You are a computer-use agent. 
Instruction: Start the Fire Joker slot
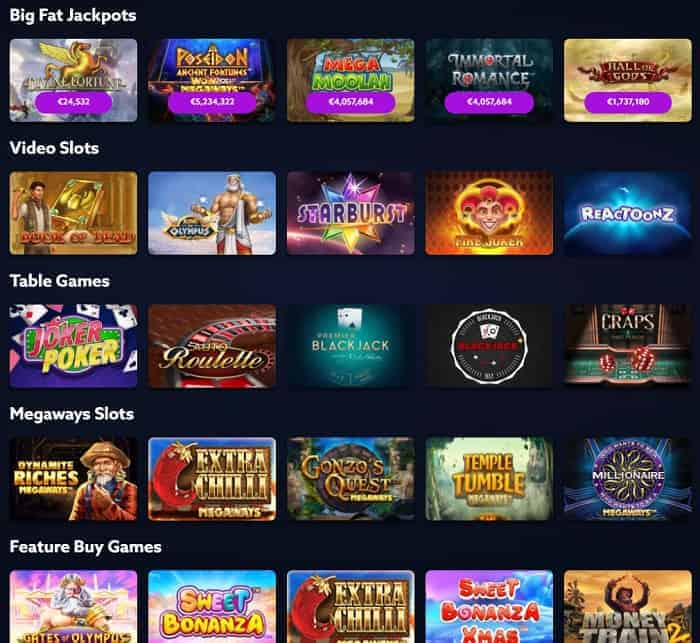(x=489, y=213)
